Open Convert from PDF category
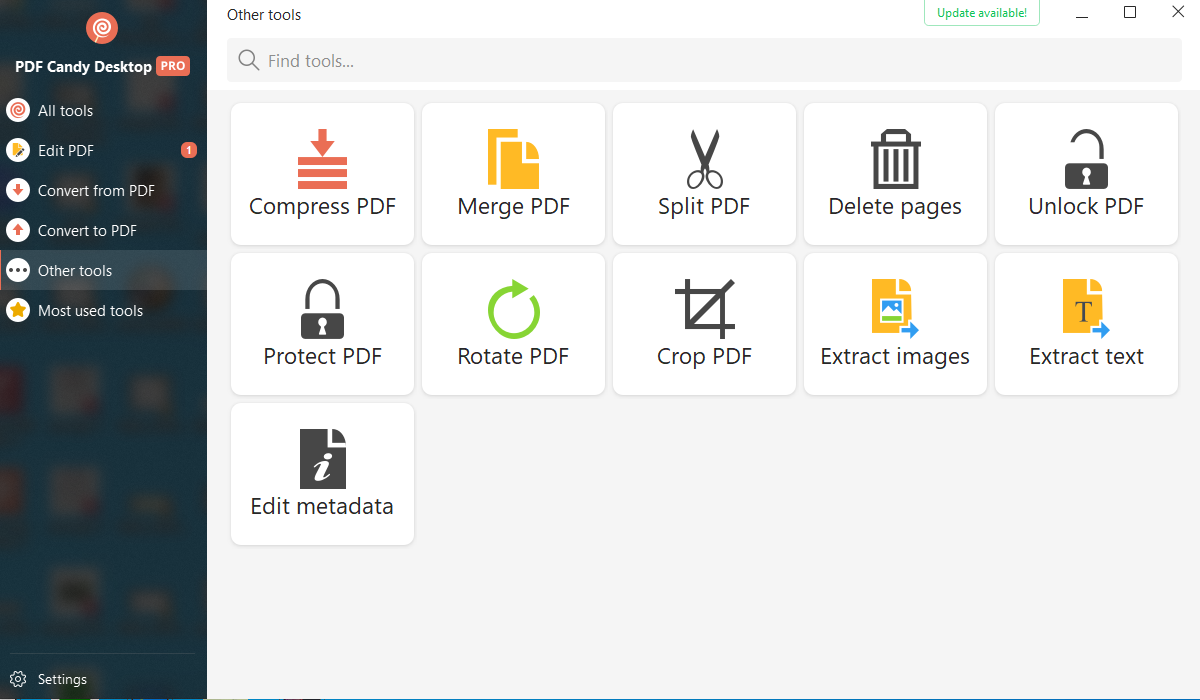Screen dimensions: 1200x700 (96, 191)
